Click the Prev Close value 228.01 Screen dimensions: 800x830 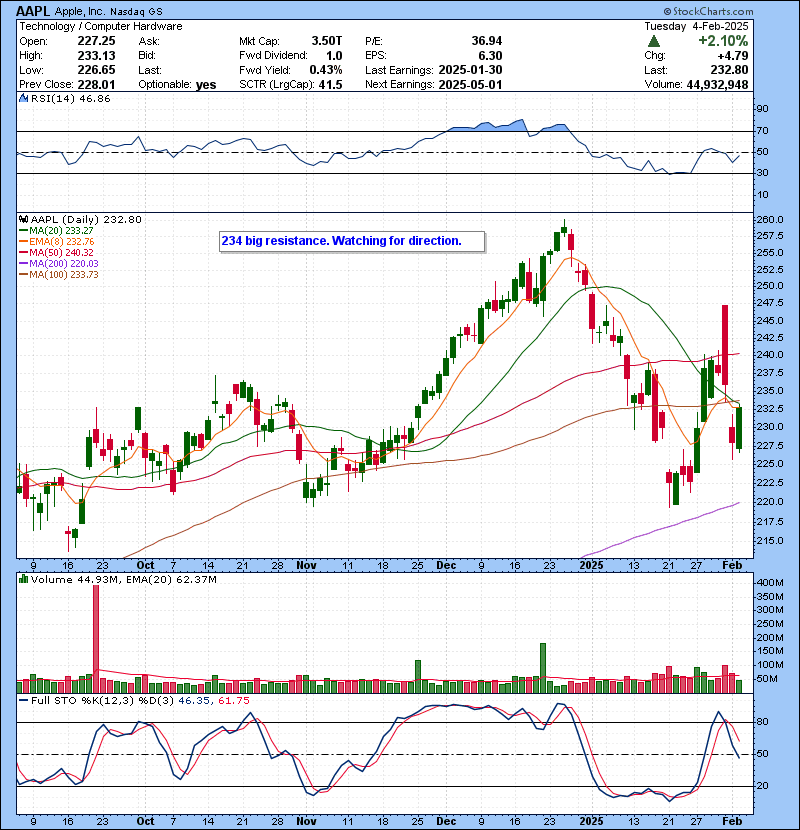point(96,84)
